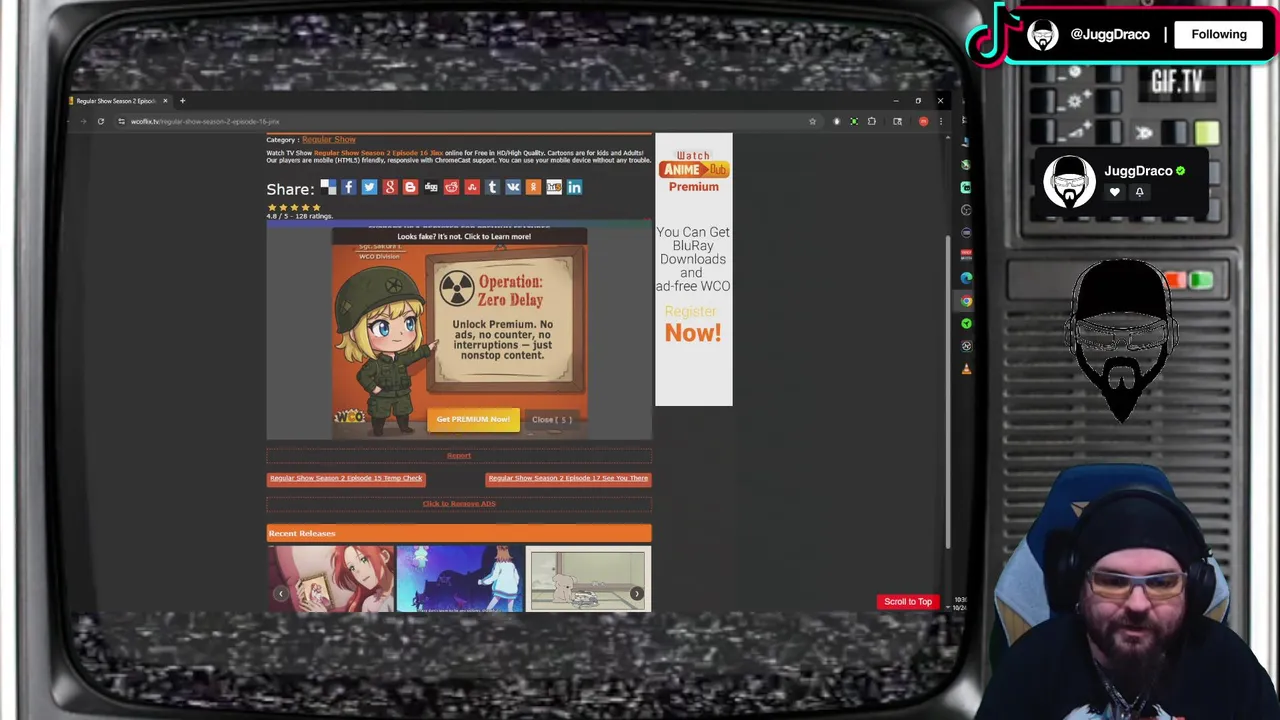This screenshot has width=1280, height=720.
Task: Click the five-star rating
Action: click(x=294, y=207)
